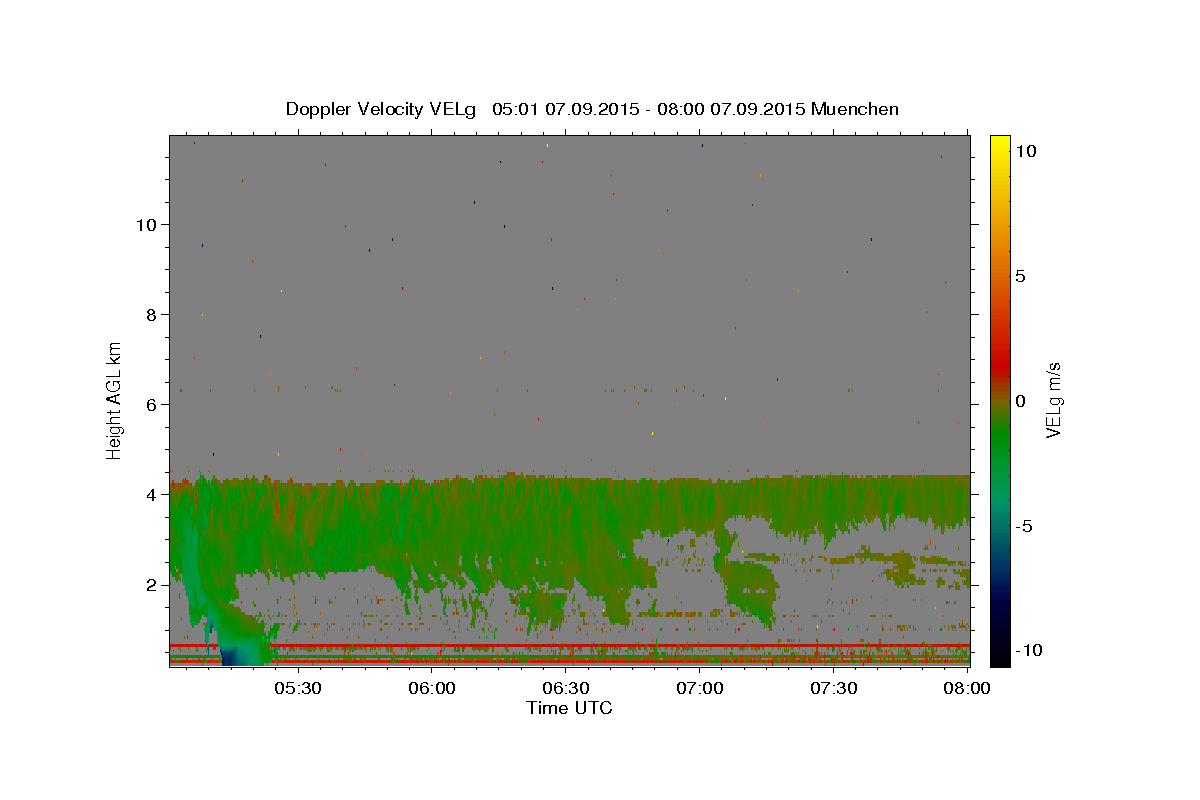This screenshot has height=800, width=1200.
Task: Click the 06:00 time tick label
Action: (x=432, y=688)
